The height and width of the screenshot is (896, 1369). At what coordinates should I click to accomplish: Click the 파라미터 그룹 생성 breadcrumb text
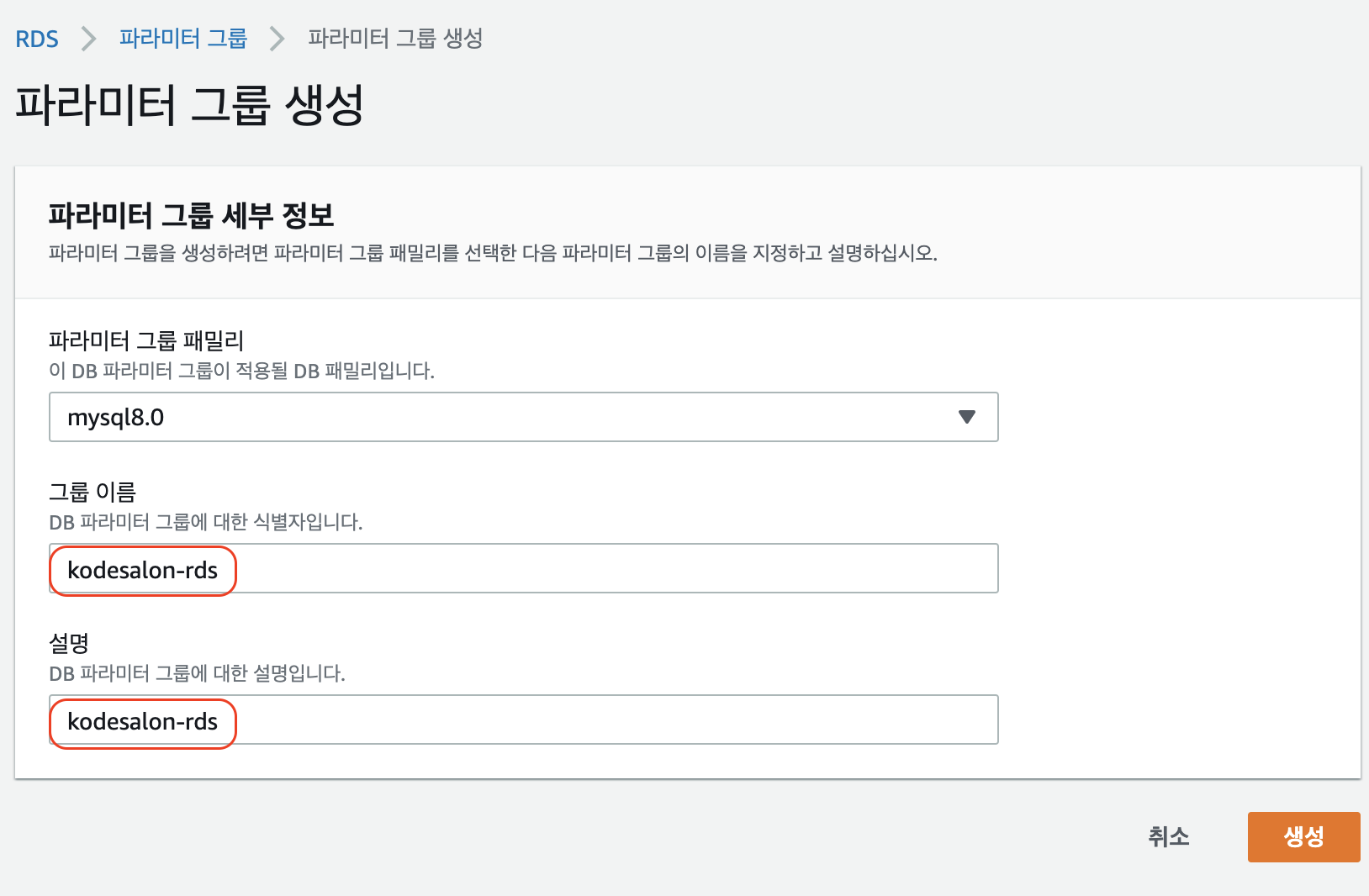click(x=395, y=39)
